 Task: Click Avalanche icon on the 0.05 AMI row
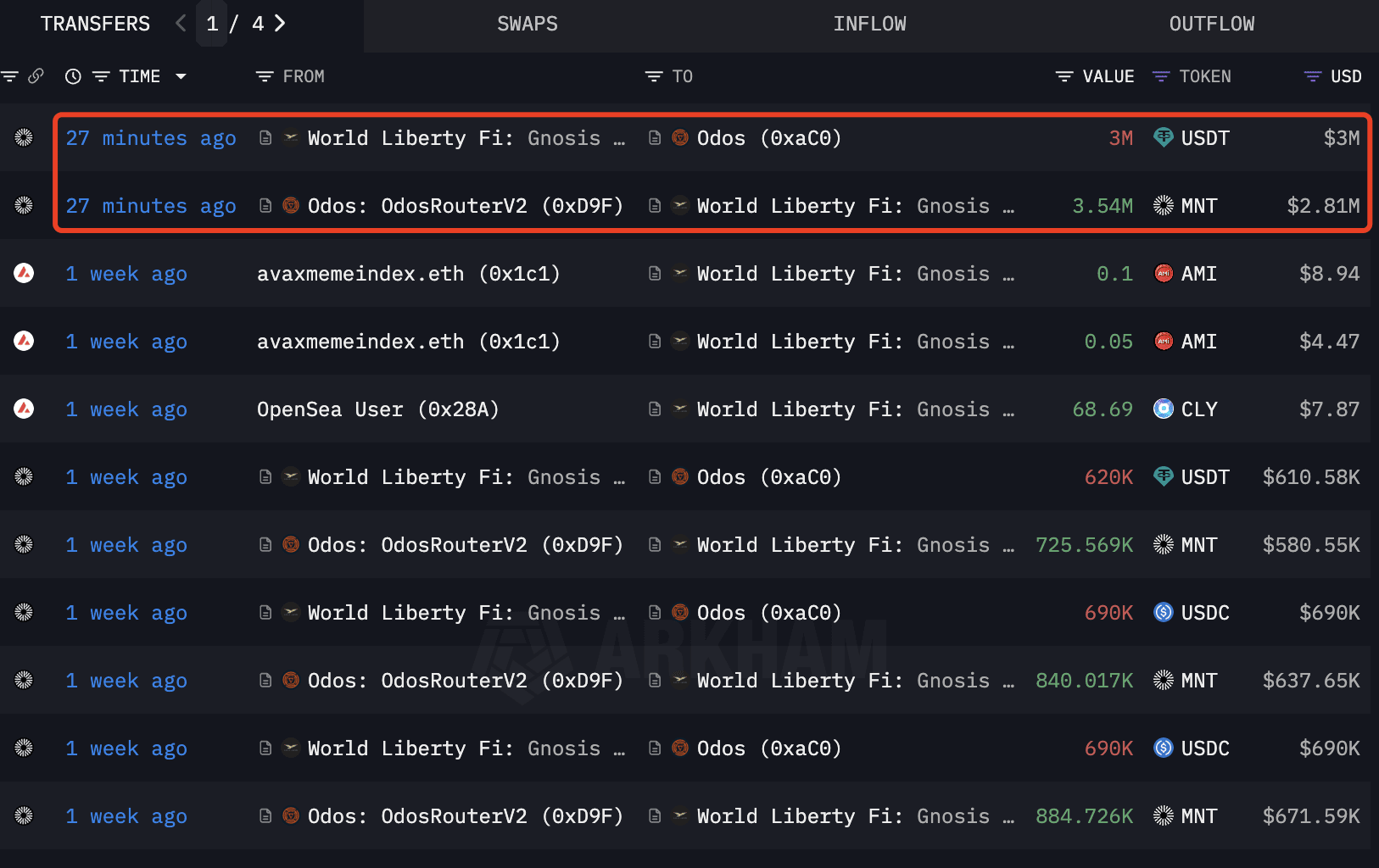click(24, 341)
